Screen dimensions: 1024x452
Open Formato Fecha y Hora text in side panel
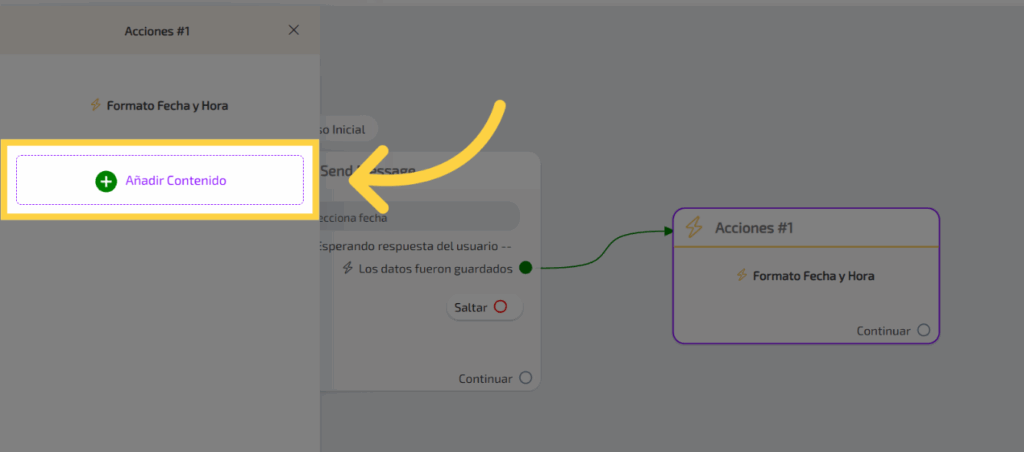click(x=167, y=105)
